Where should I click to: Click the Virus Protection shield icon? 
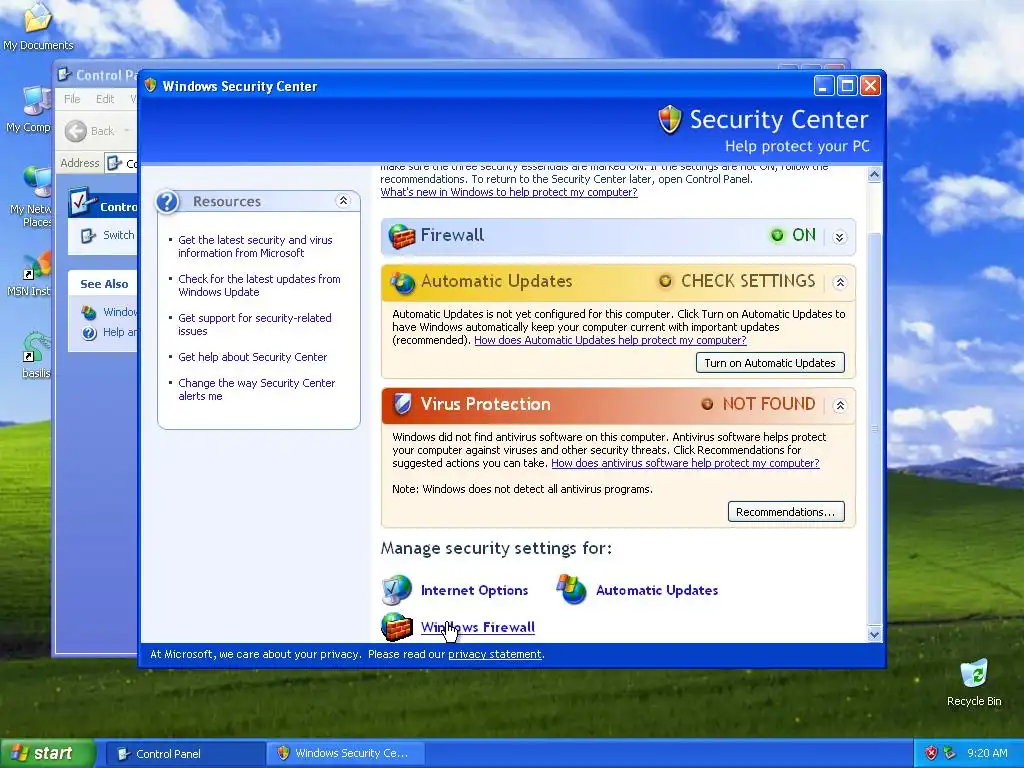[402, 404]
